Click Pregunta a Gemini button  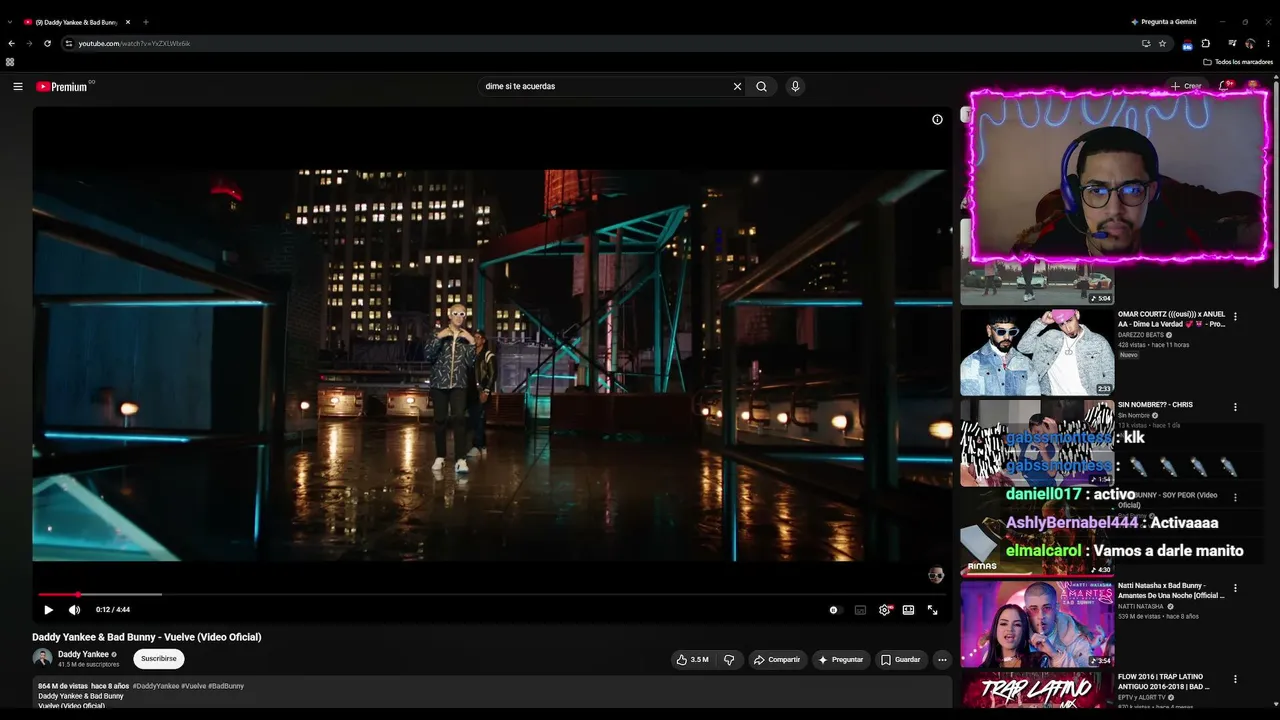point(1164,22)
